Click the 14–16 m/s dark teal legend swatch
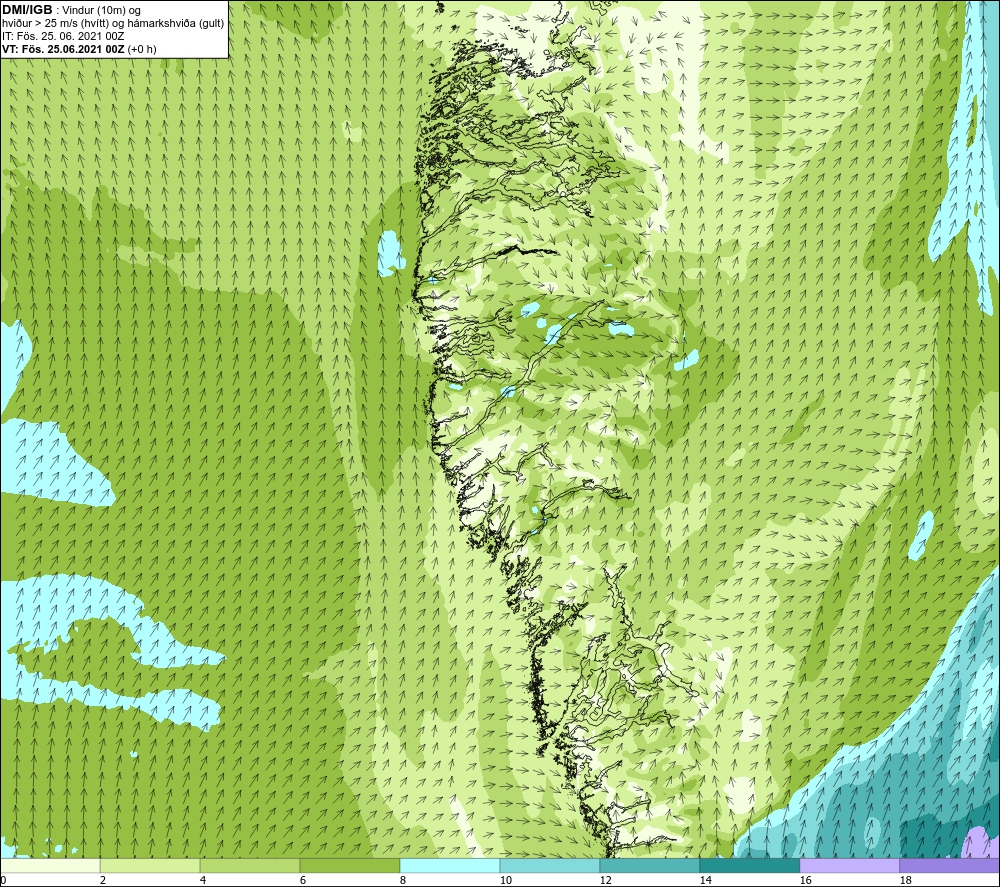The width and height of the screenshot is (1000, 887). (x=750, y=865)
